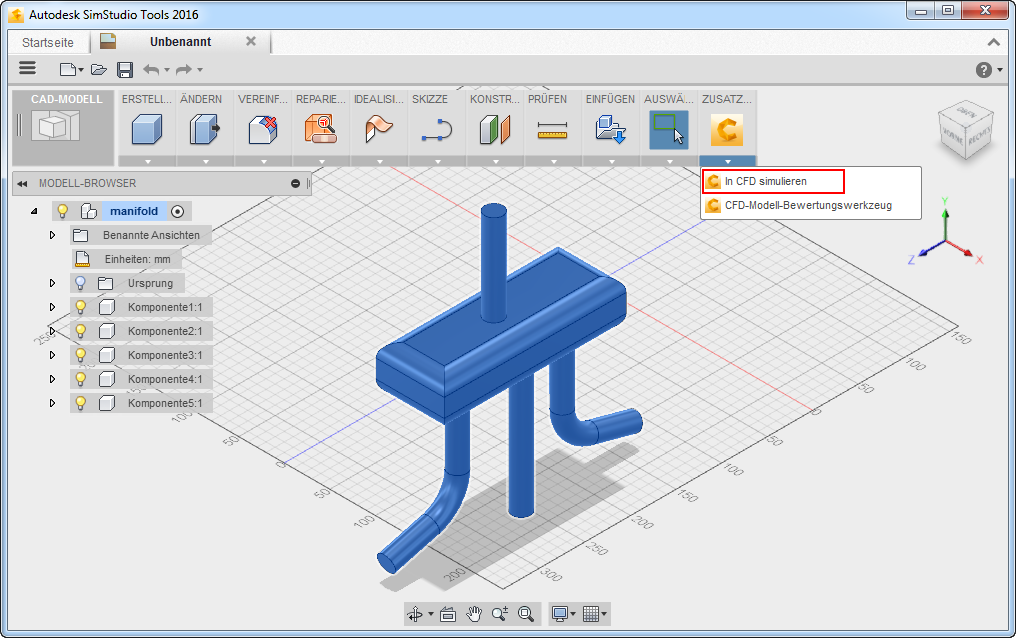
Task: Toggle visibility bulb of Komponente4:1
Action: 80,379
